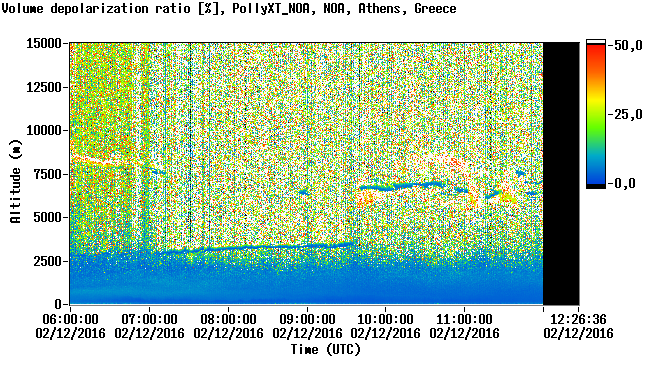Click the 7500 altitude tick label
The image size is (665, 389).
pyautogui.click(x=48, y=174)
